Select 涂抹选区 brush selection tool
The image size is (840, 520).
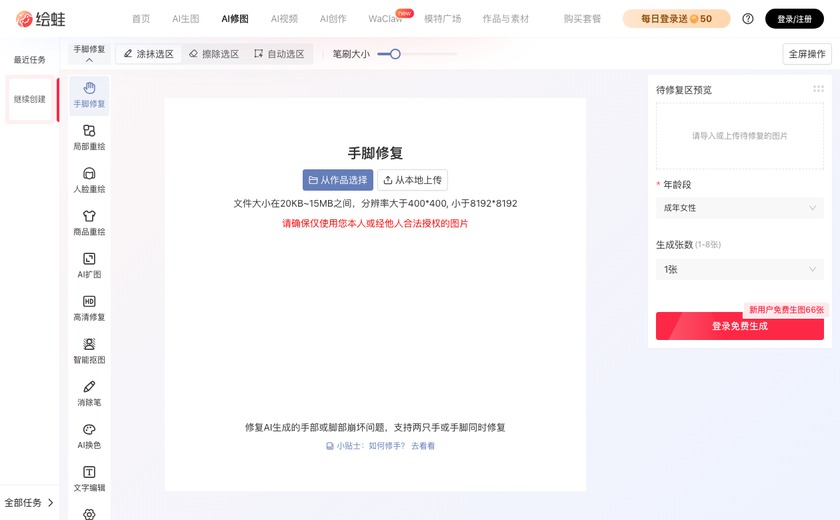[148, 54]
